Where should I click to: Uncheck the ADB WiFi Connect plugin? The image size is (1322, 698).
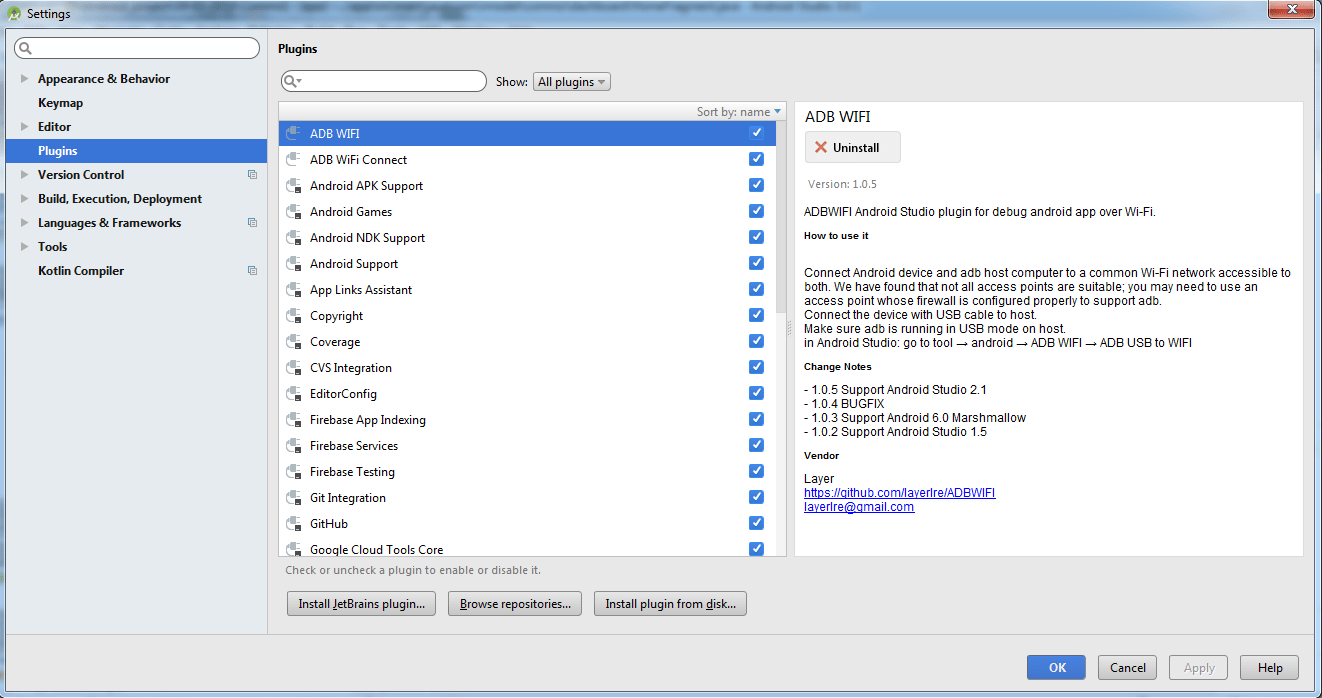tap(756, 159)
